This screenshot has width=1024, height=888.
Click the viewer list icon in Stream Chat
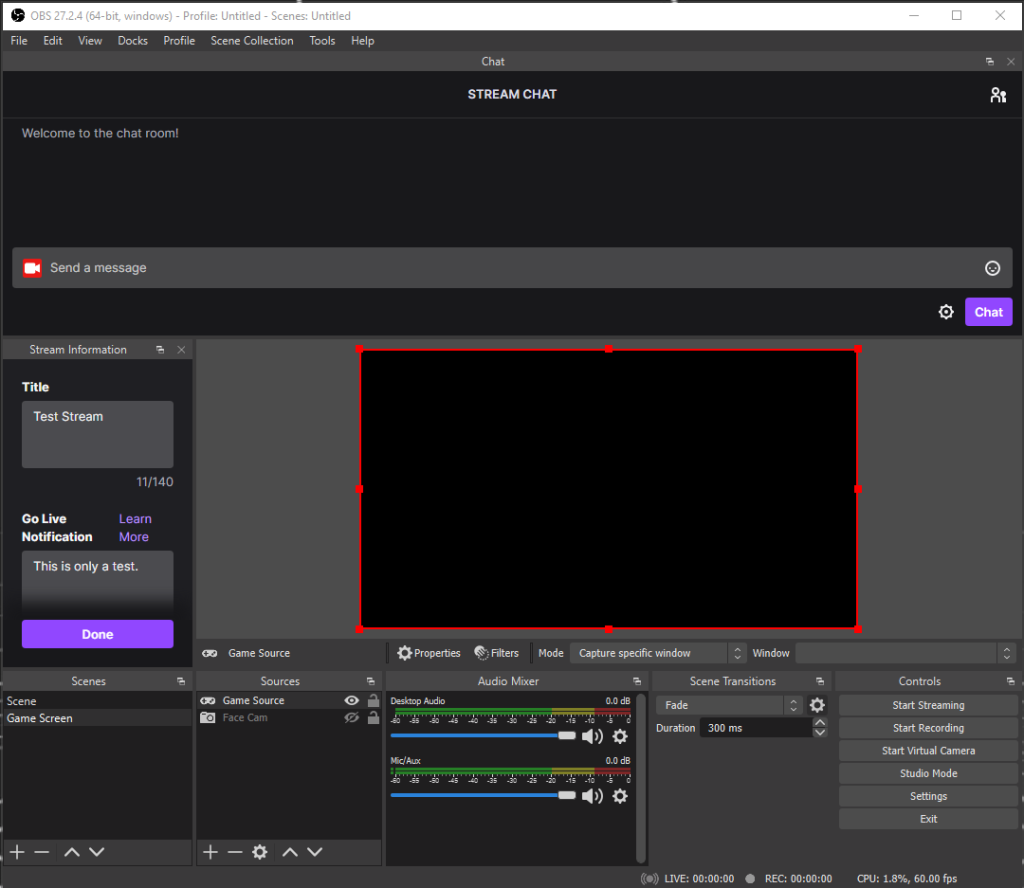(997, 94)
